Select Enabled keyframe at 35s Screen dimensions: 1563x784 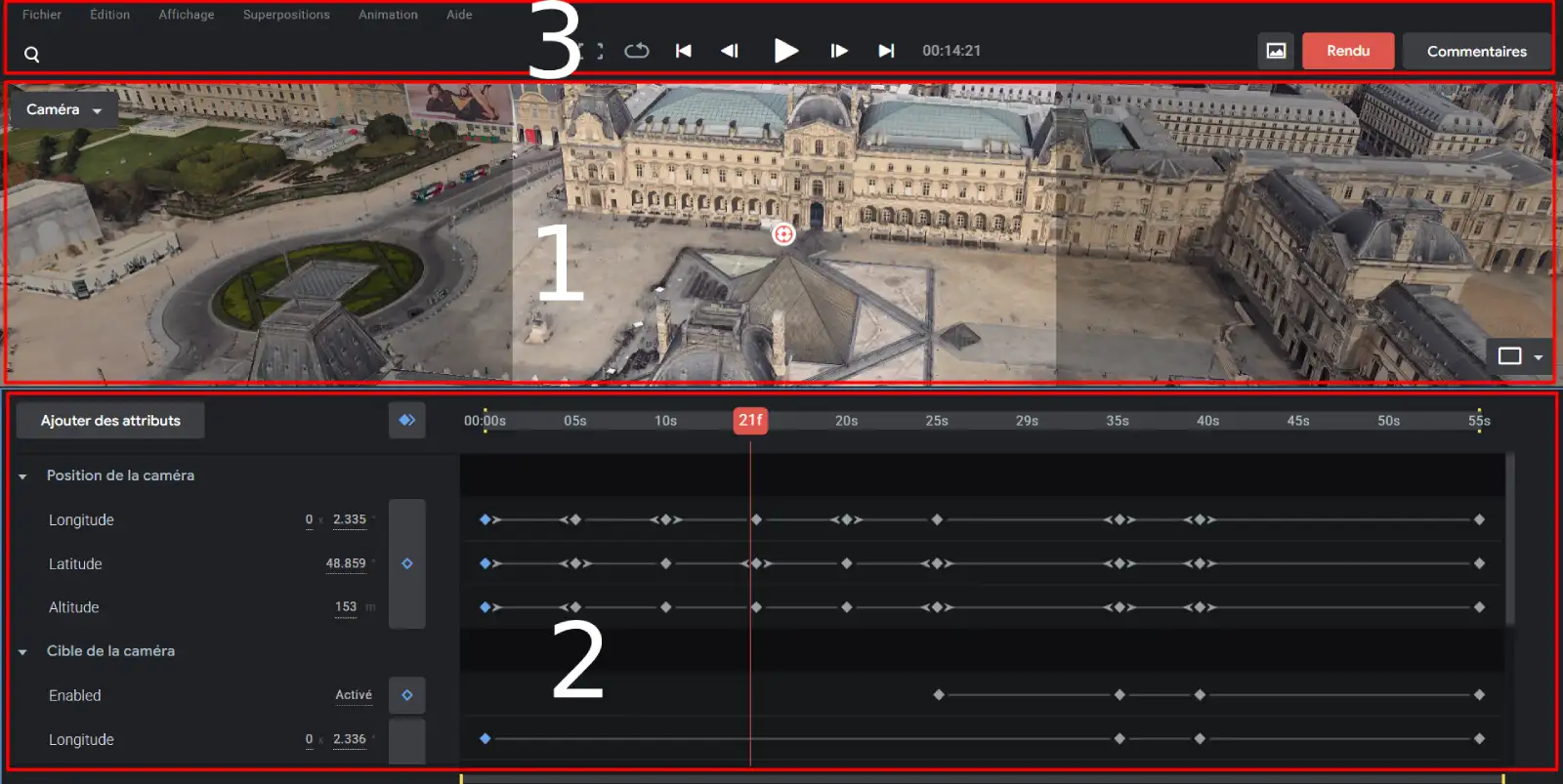(1119, 695)
